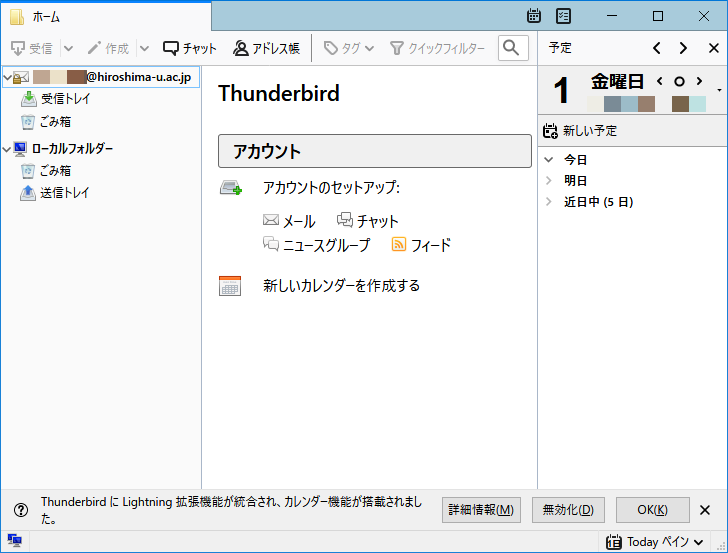
Task: Toggle the クイックフィルター button
Action: tap(437, 48)
